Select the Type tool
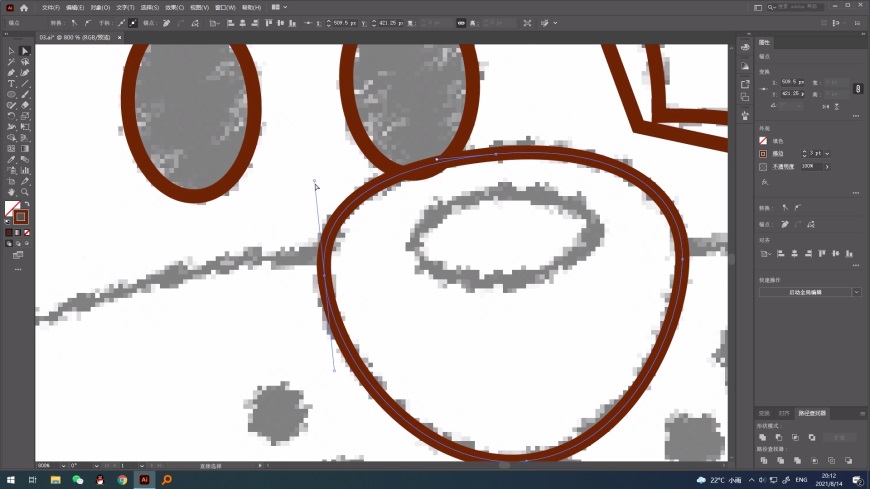The width and height of the screenshot is (870, 489). click(x=11, y=83)
